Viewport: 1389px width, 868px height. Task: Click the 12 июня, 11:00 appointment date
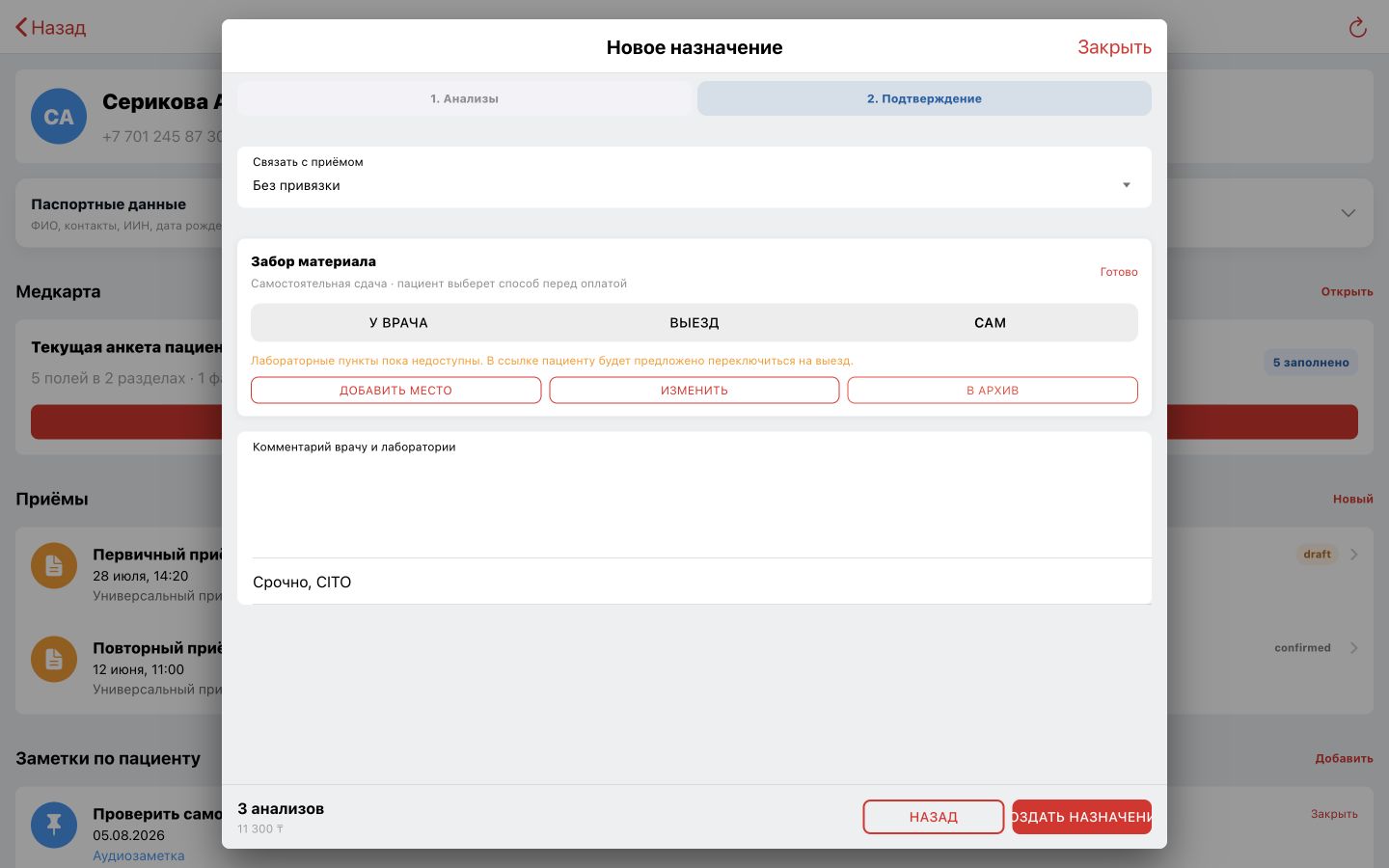click(x=138, y=669)
